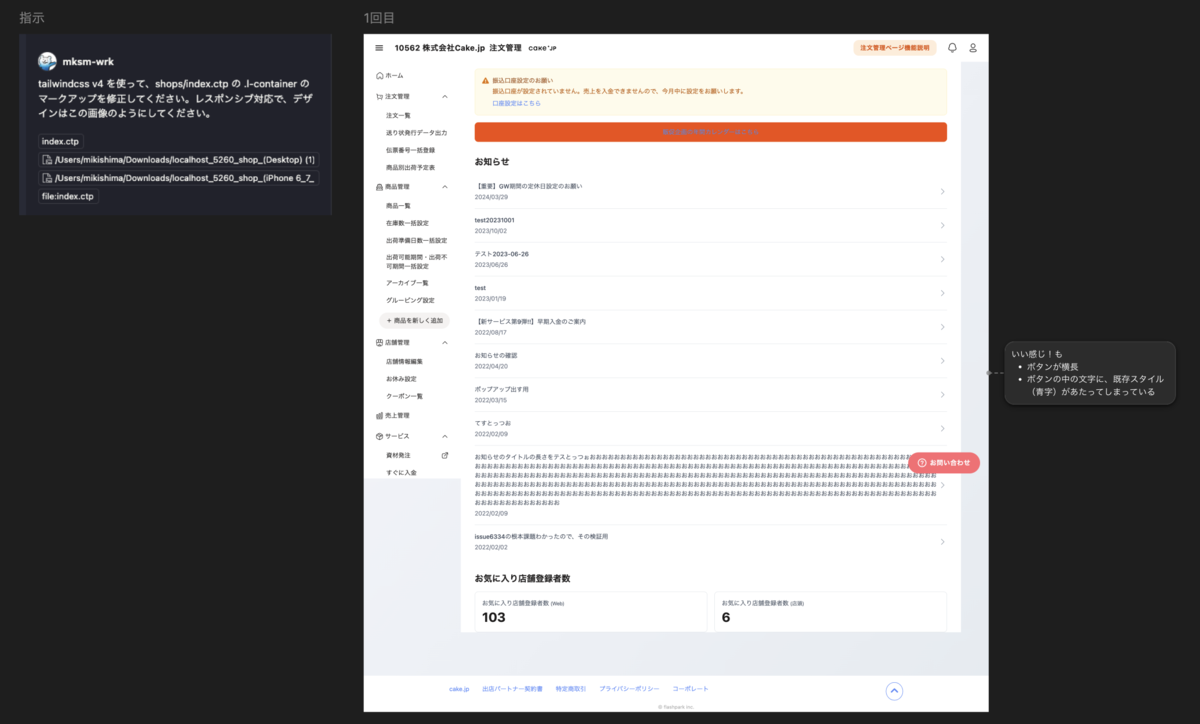Select すぐに入金 in the sidebar
The width and height of the screenshot is (1200, 724).
(401, 472)
